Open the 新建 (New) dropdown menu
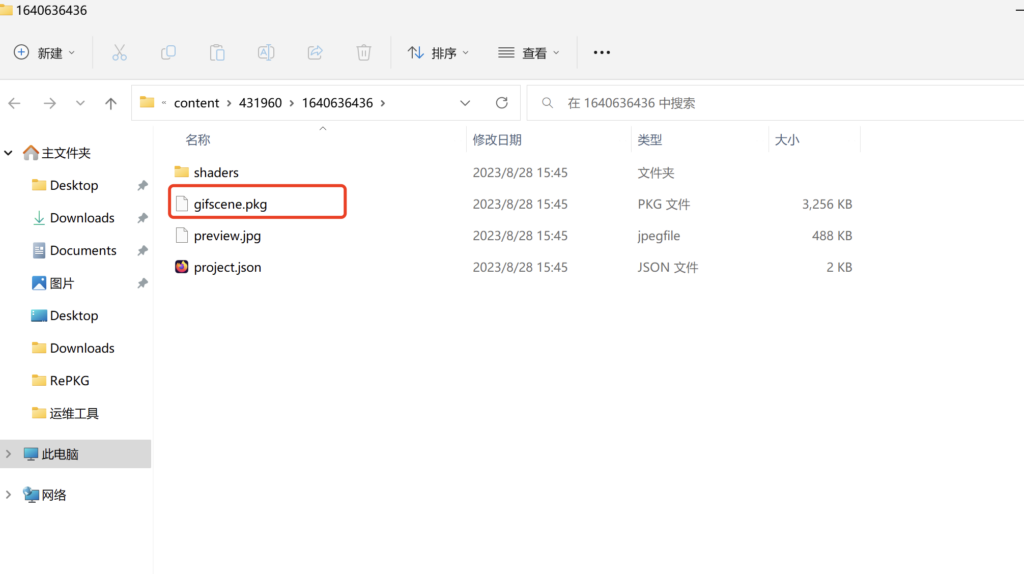 45,53
